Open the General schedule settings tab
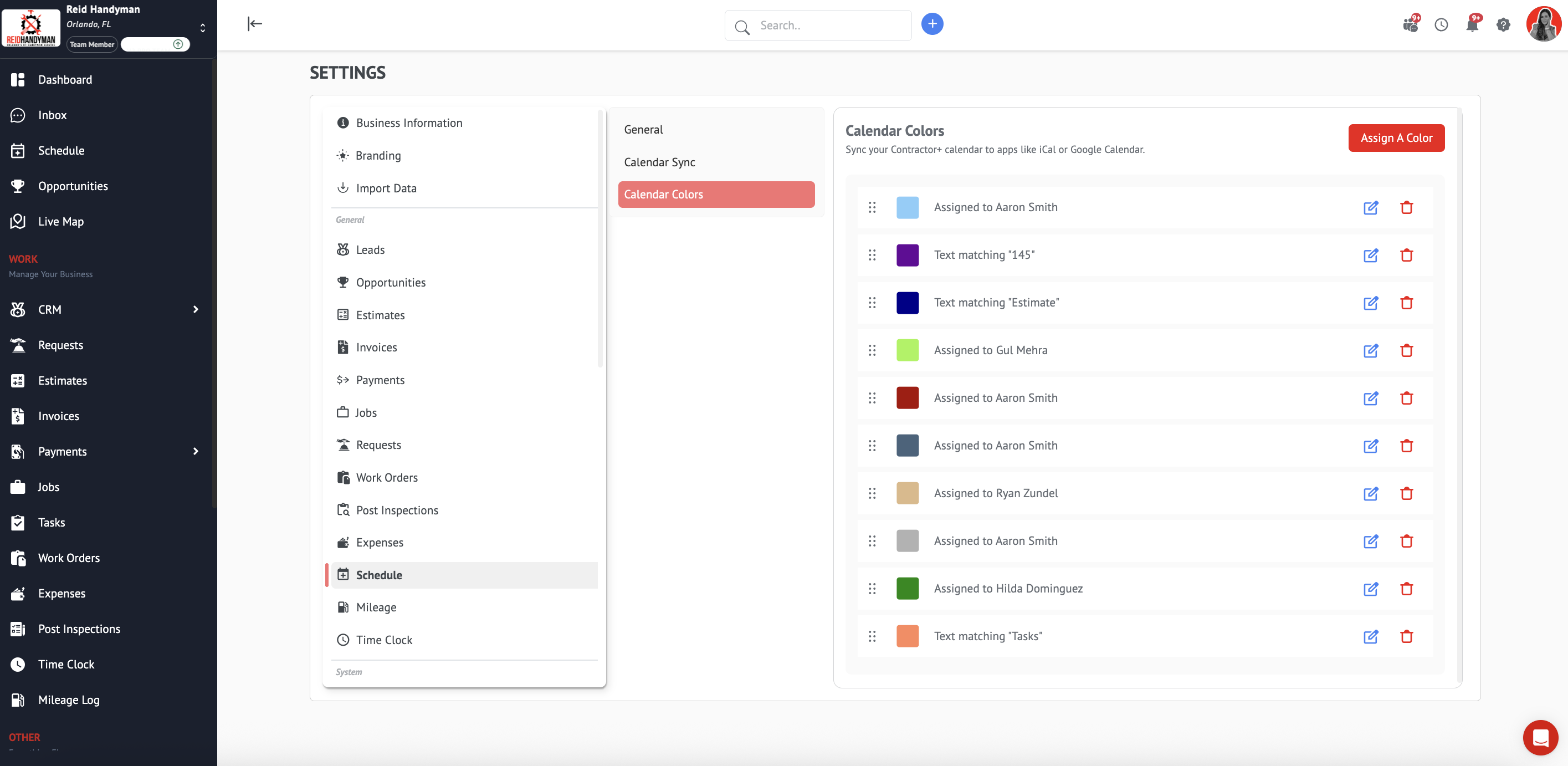Viewport: 1568px width, 766px height. pos(643,130)
